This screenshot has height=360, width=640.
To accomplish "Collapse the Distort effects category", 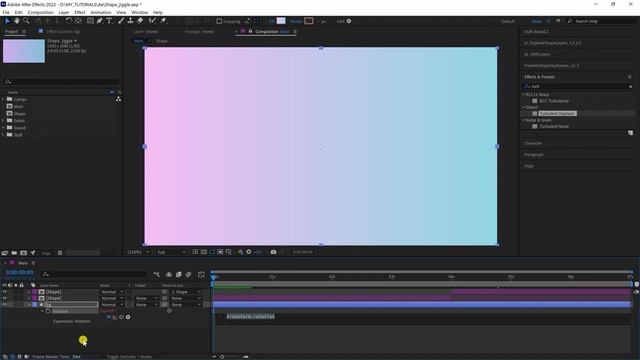I will (x=524, y=107).
